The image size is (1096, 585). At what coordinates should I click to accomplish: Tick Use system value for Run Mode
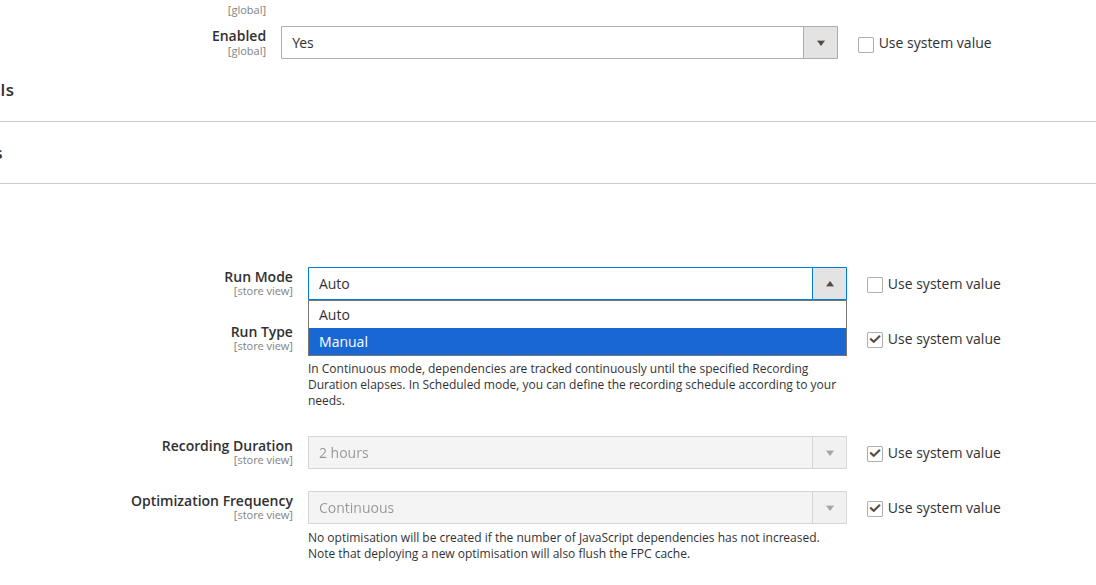(874, 285)
